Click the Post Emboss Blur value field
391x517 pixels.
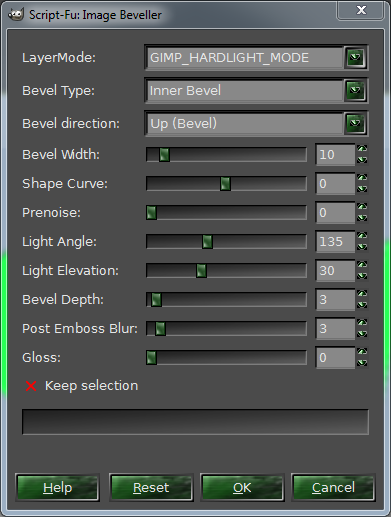click(x=335, y=329)
